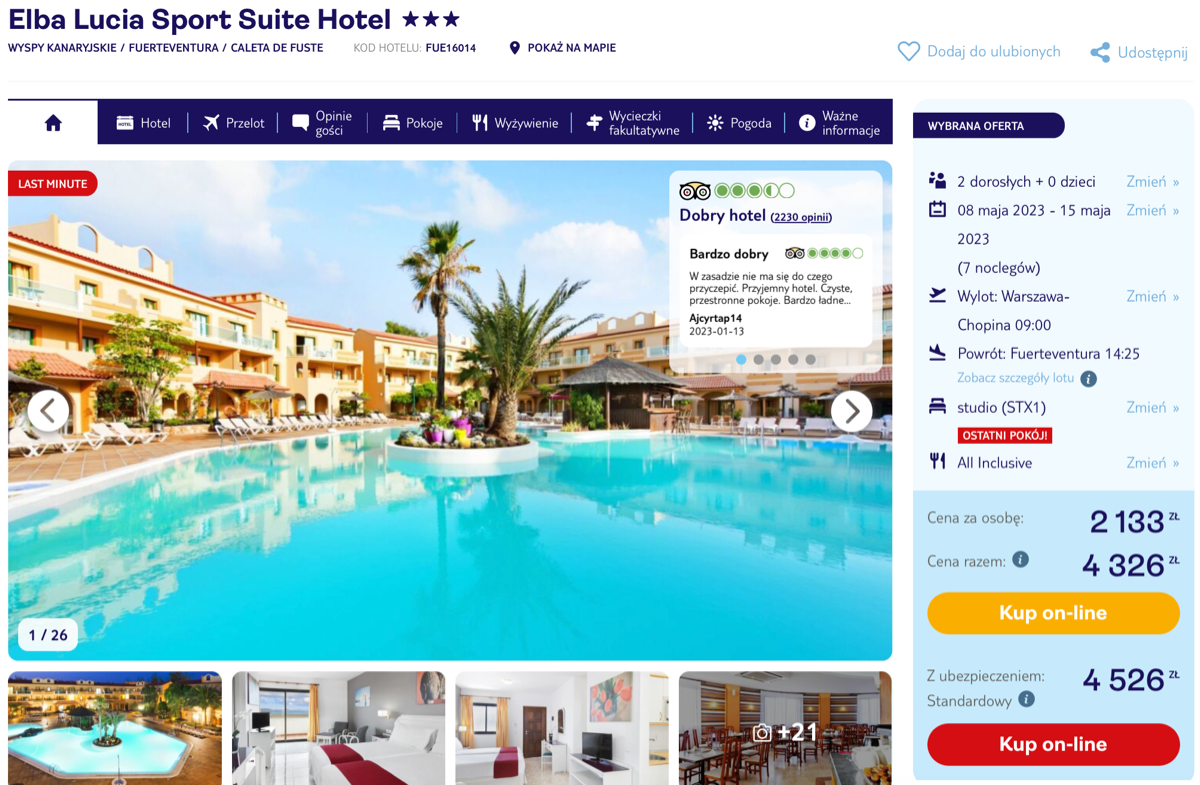This screenshot has height=785, width=1200.
Task: Show the next photo with the right arrow
Action: (851, 411)
